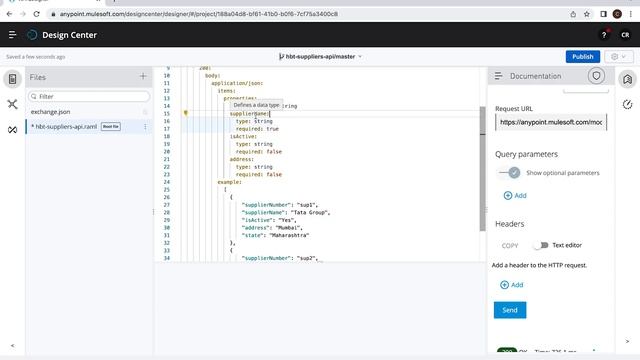The width and height of the screenshot is (640, 360).
Task: Click the shield icon in Documentation header
Action: tap(596, 76)
